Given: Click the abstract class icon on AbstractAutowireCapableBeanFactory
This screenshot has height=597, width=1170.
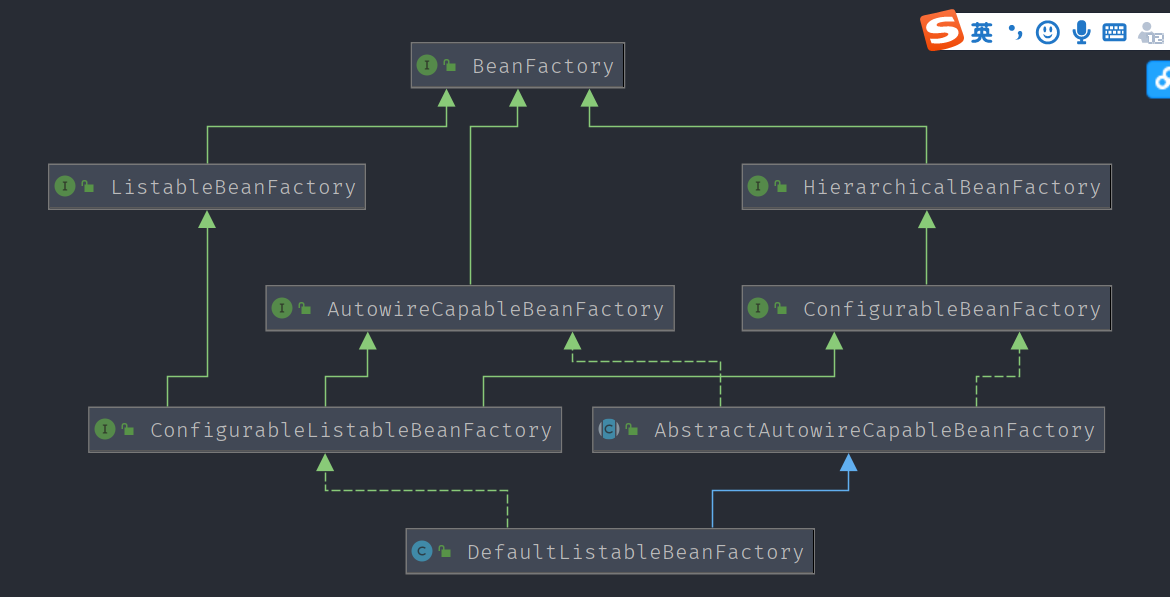Looking at the screenshot, I should 608,430.
